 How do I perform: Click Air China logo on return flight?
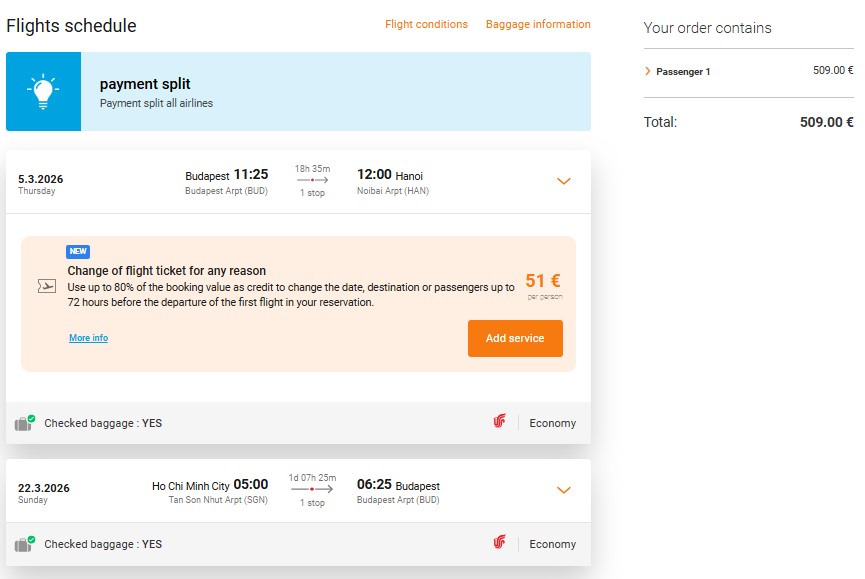pos(500,542)
